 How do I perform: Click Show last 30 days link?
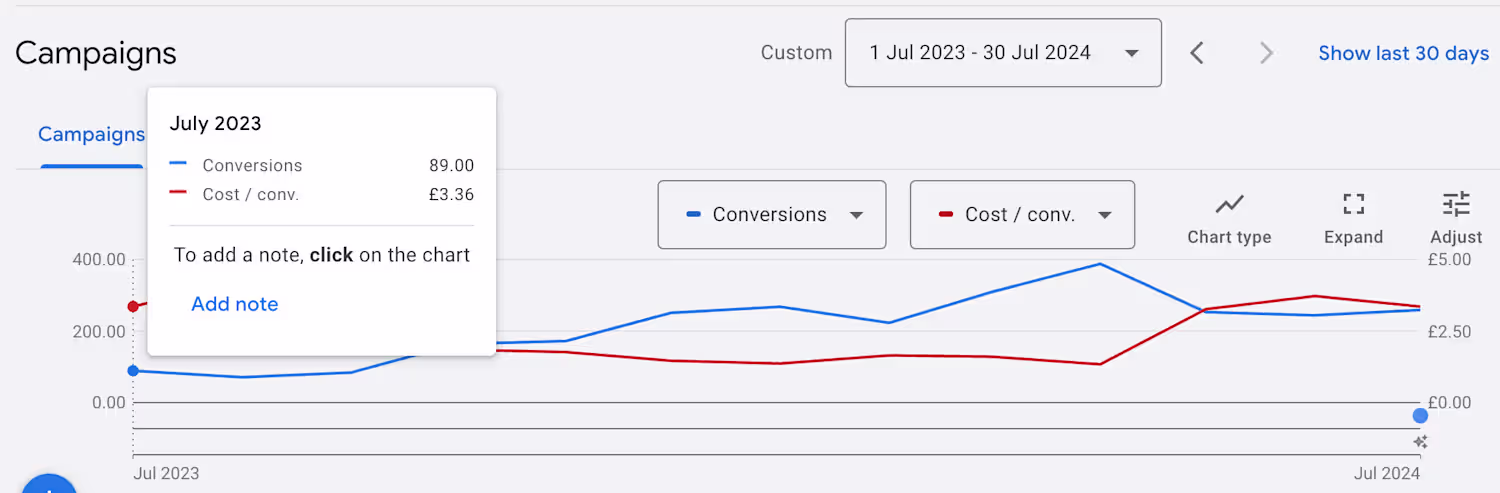1403,53
